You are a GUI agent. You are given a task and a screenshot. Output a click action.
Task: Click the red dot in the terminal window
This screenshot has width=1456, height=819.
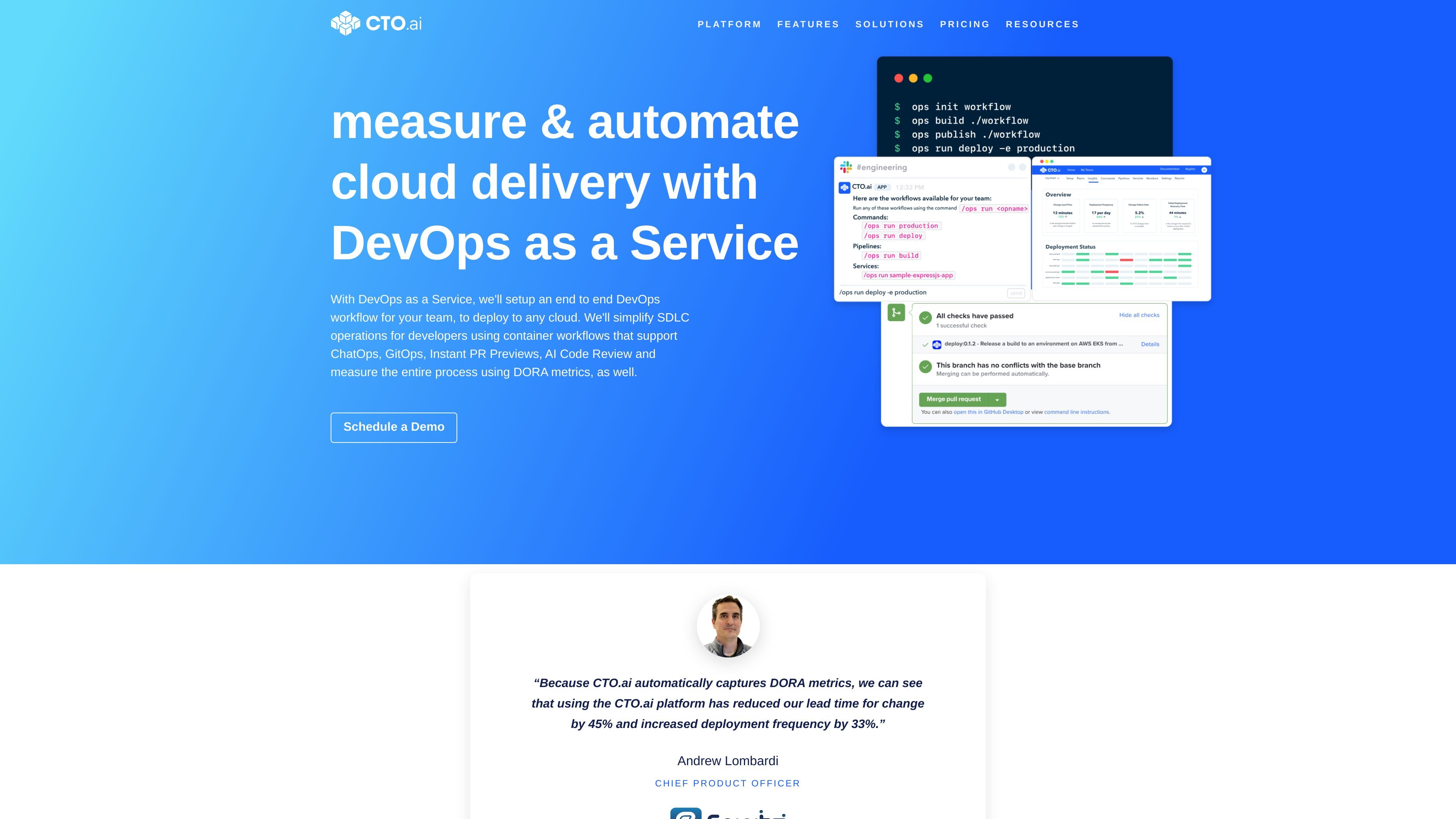tap(899, 78)
